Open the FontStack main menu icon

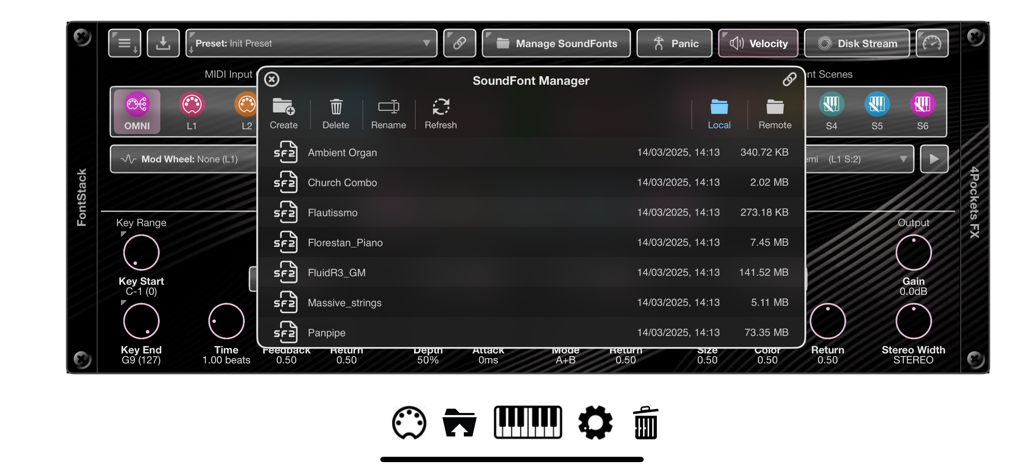[x=125, y=44]
